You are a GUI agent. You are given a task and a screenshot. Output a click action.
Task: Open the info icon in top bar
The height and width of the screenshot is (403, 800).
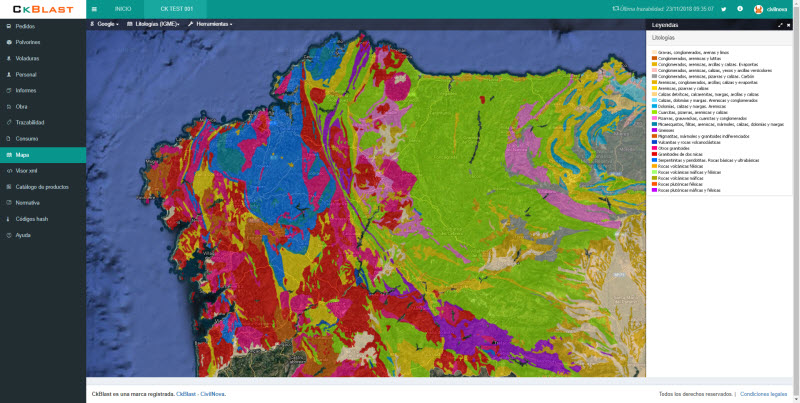click(739, 8)
